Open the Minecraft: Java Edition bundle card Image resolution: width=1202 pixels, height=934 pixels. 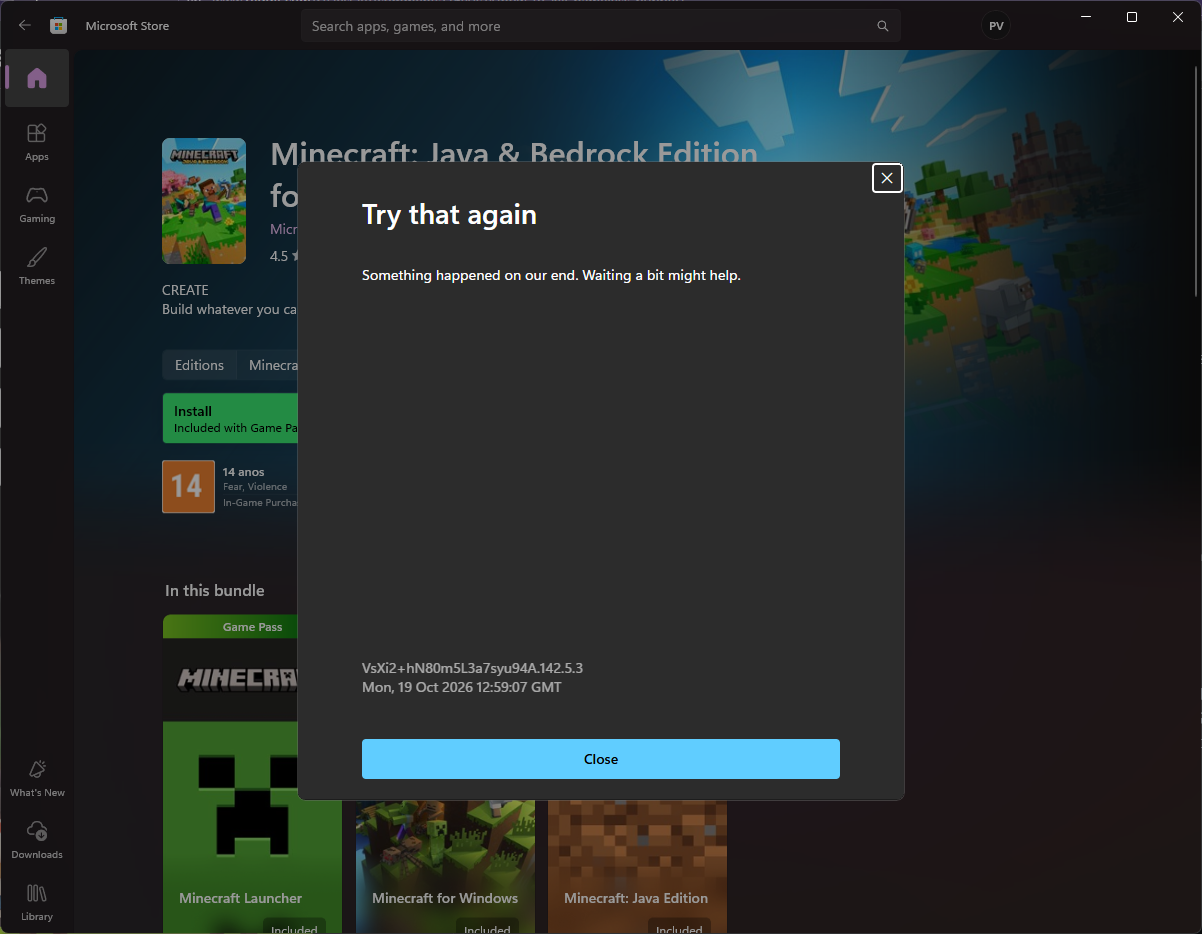[637, 866]
